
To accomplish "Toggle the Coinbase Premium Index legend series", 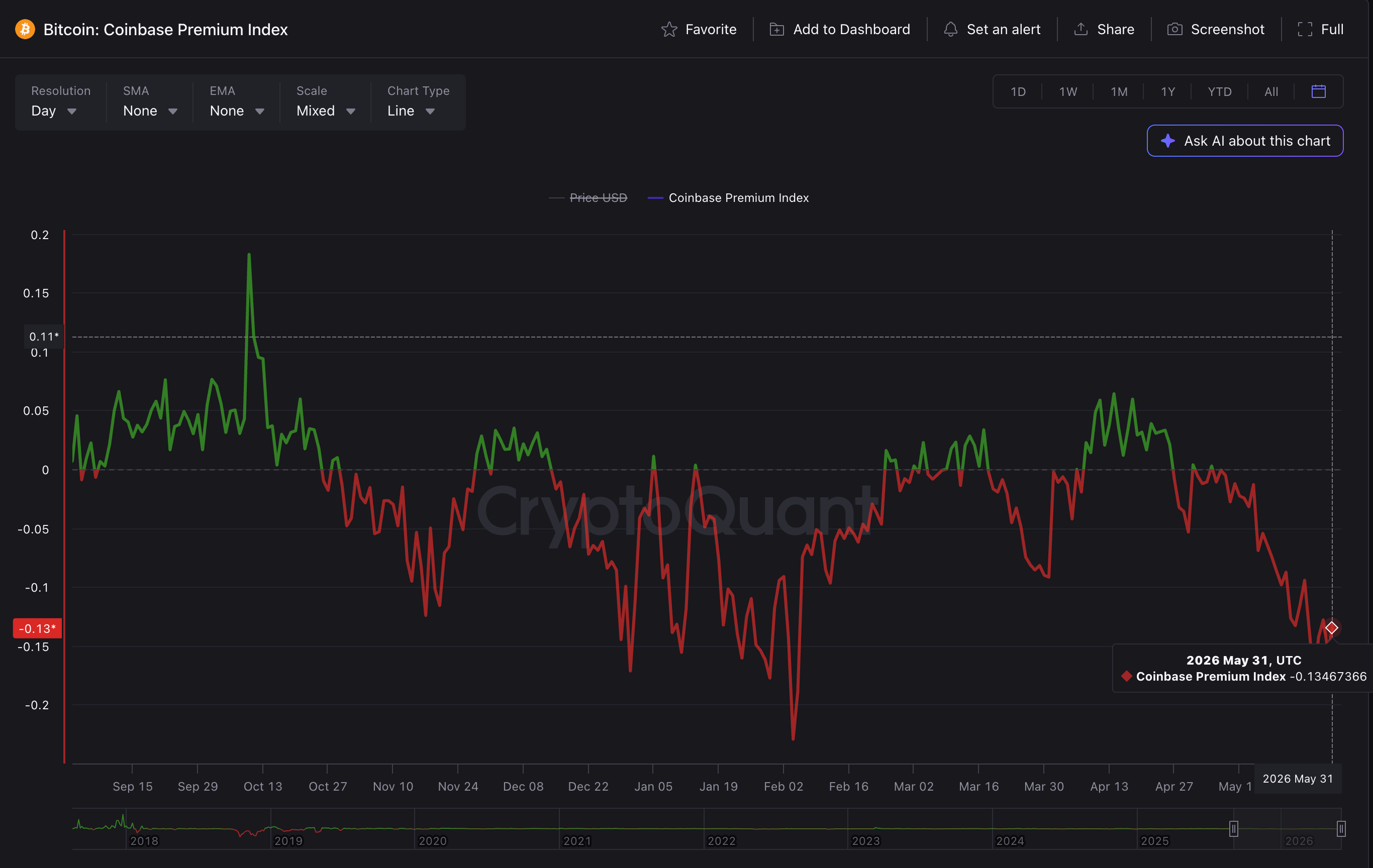I will point(728,198).
